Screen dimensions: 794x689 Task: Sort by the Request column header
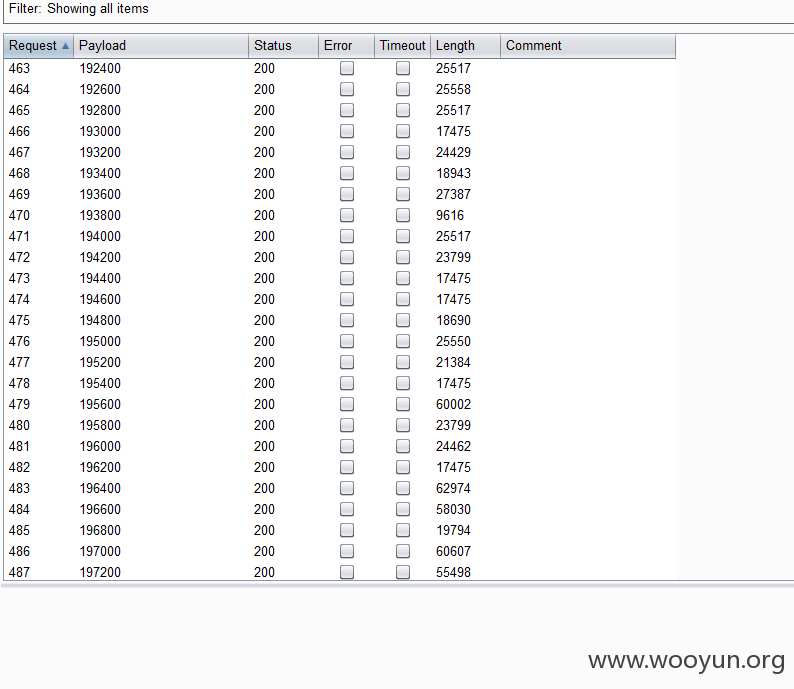point(38,46)
